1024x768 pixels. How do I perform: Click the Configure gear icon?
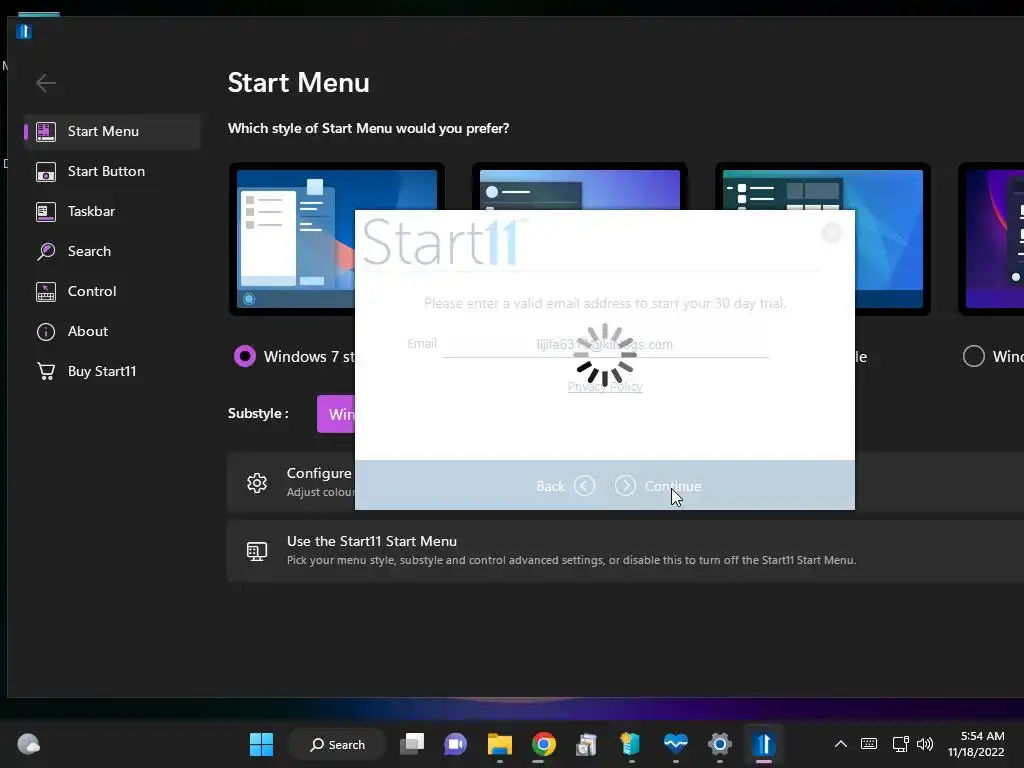[257, 483]
